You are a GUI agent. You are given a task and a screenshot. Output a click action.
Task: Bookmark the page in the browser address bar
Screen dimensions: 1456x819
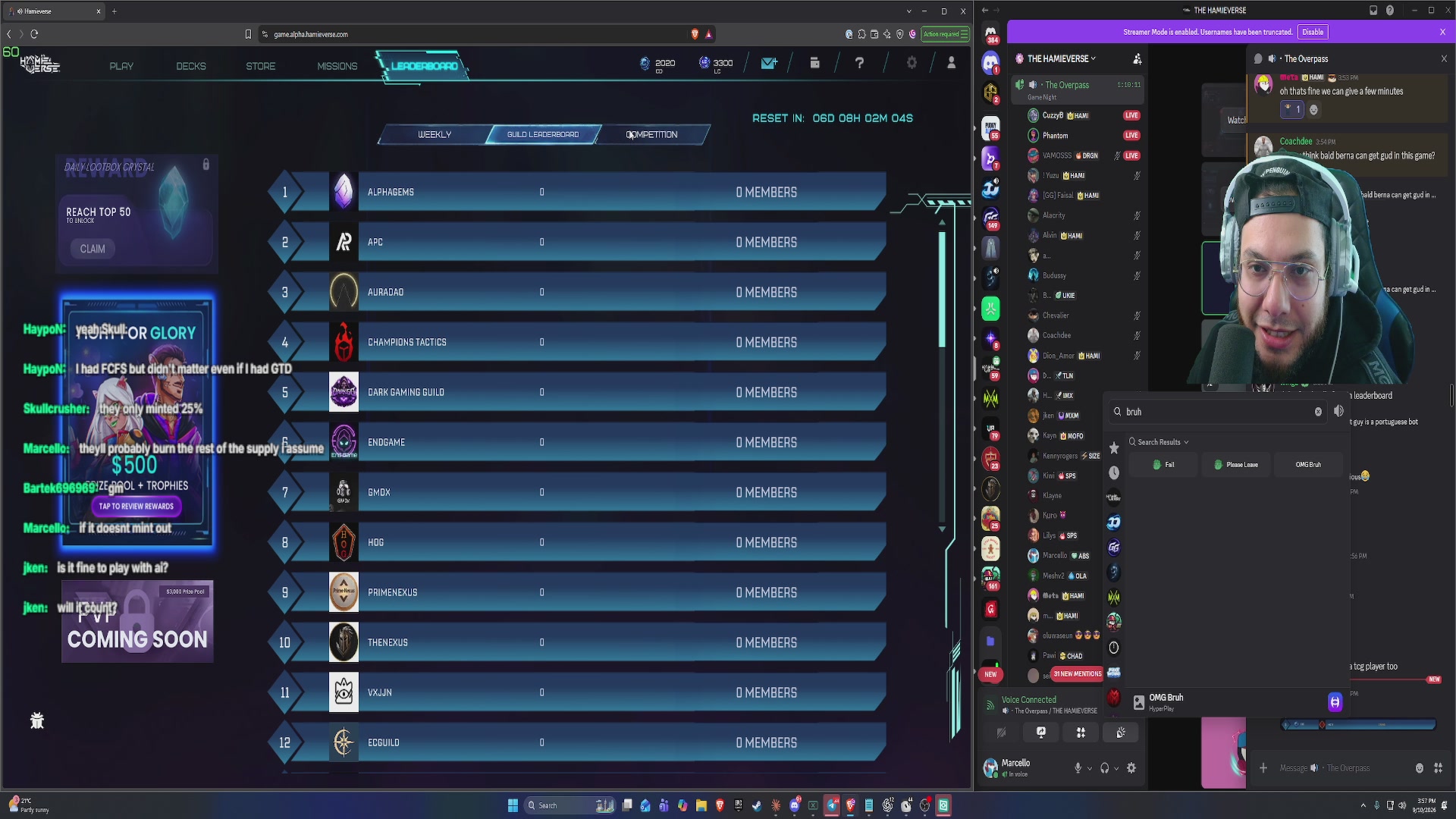248,34
